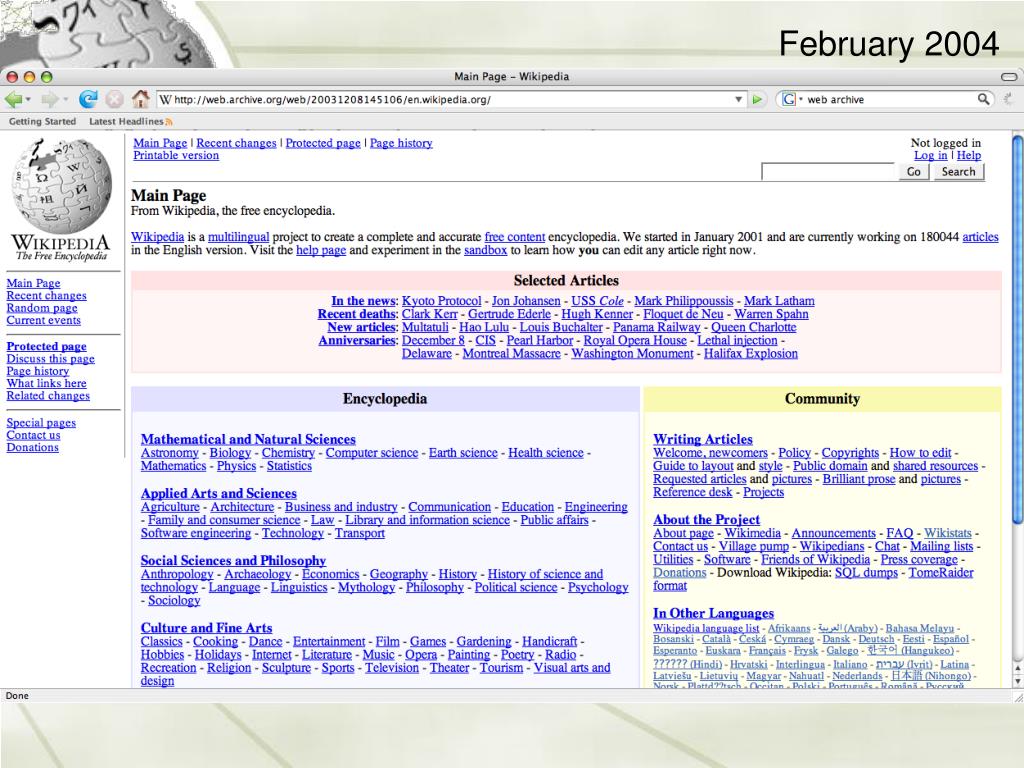Click the browser Back arrow button
The width and height of the screenshot is (1024, 768).
(12, 99)
